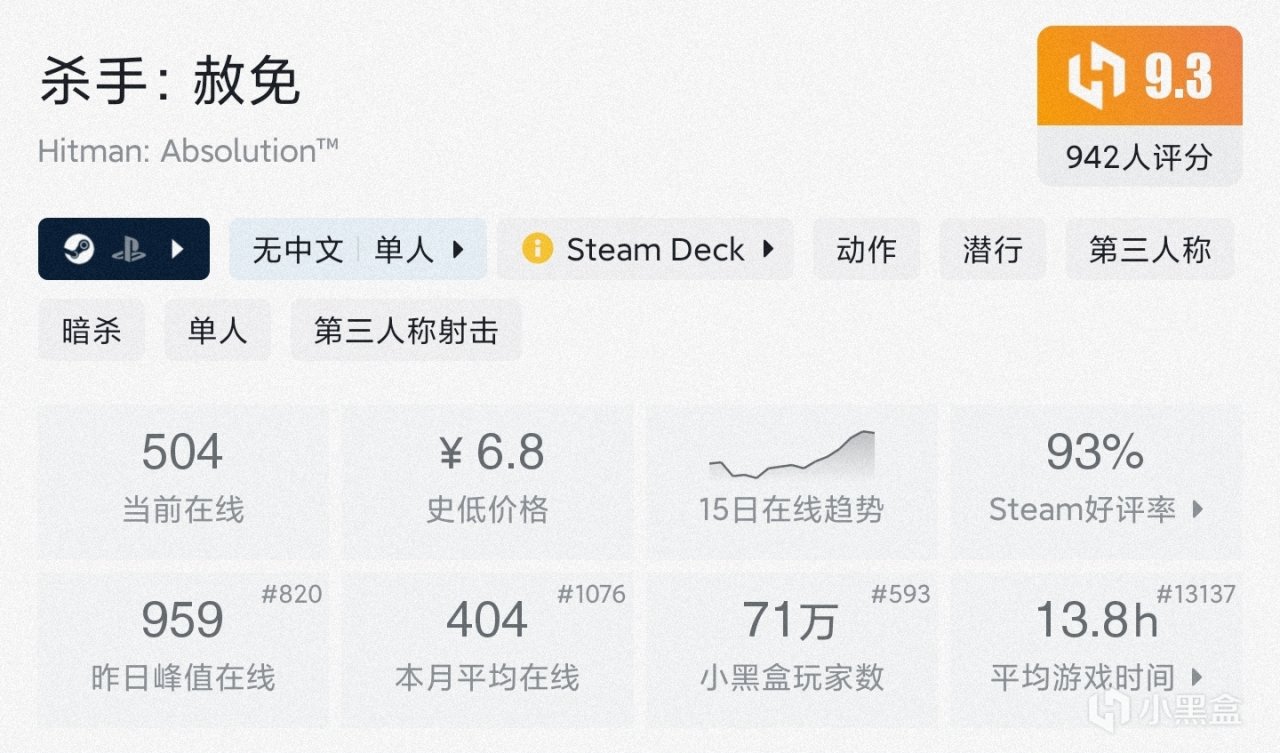Screen dimensions: 1280x753
Task: Open the 第三人称射击 tag
Action: click(x=405, y=330)
